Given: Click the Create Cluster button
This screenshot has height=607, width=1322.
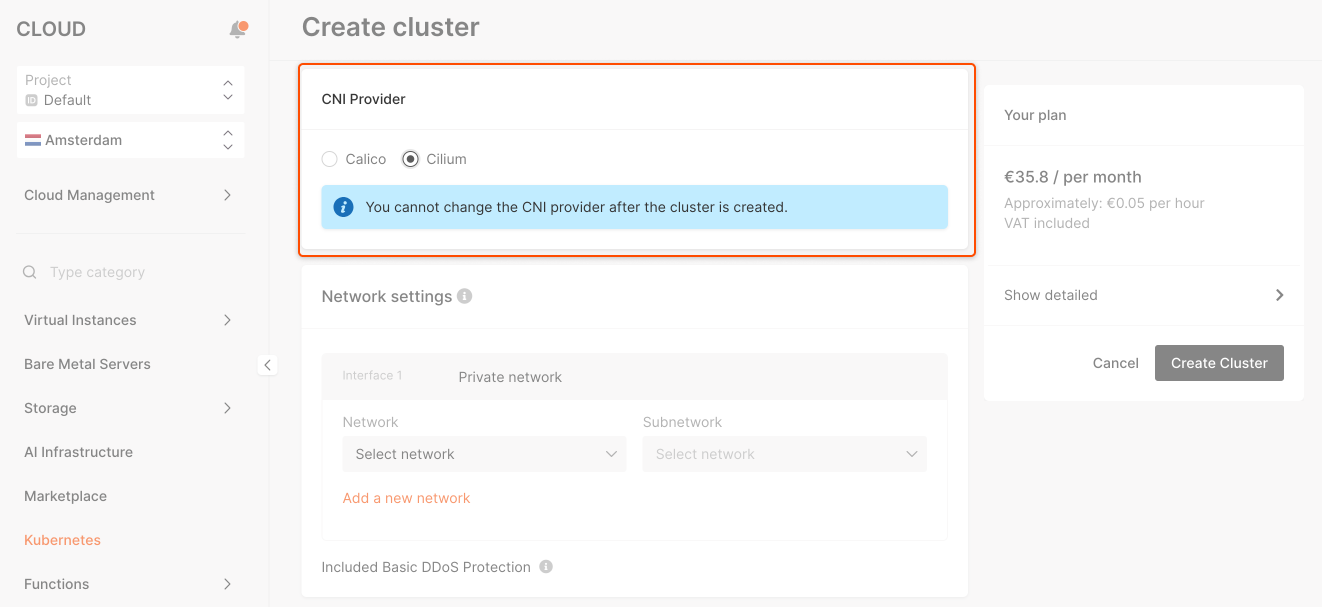Looking at the screenshot, I should [1219, 363].
